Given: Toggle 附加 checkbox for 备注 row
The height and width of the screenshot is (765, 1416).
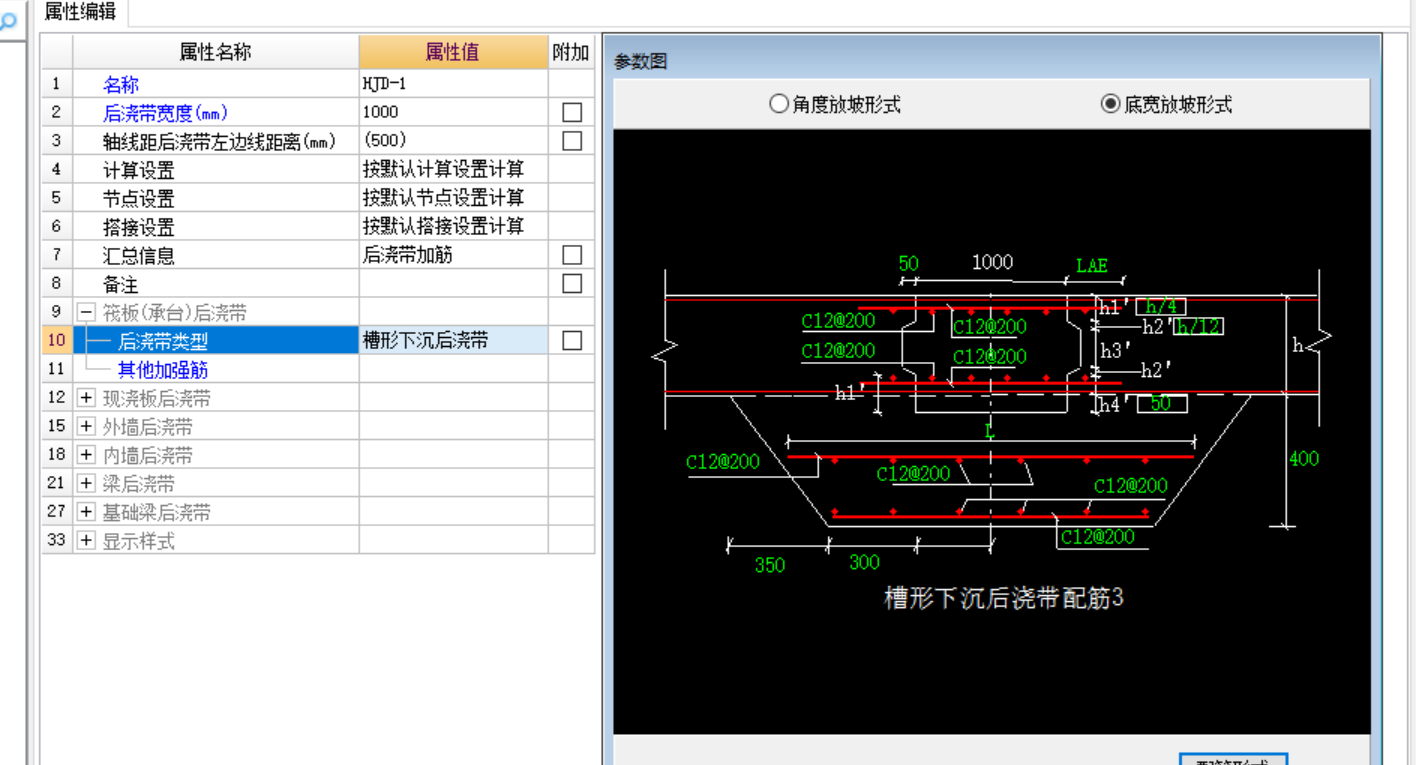Looking at the screenshot, I should (572, 284).
